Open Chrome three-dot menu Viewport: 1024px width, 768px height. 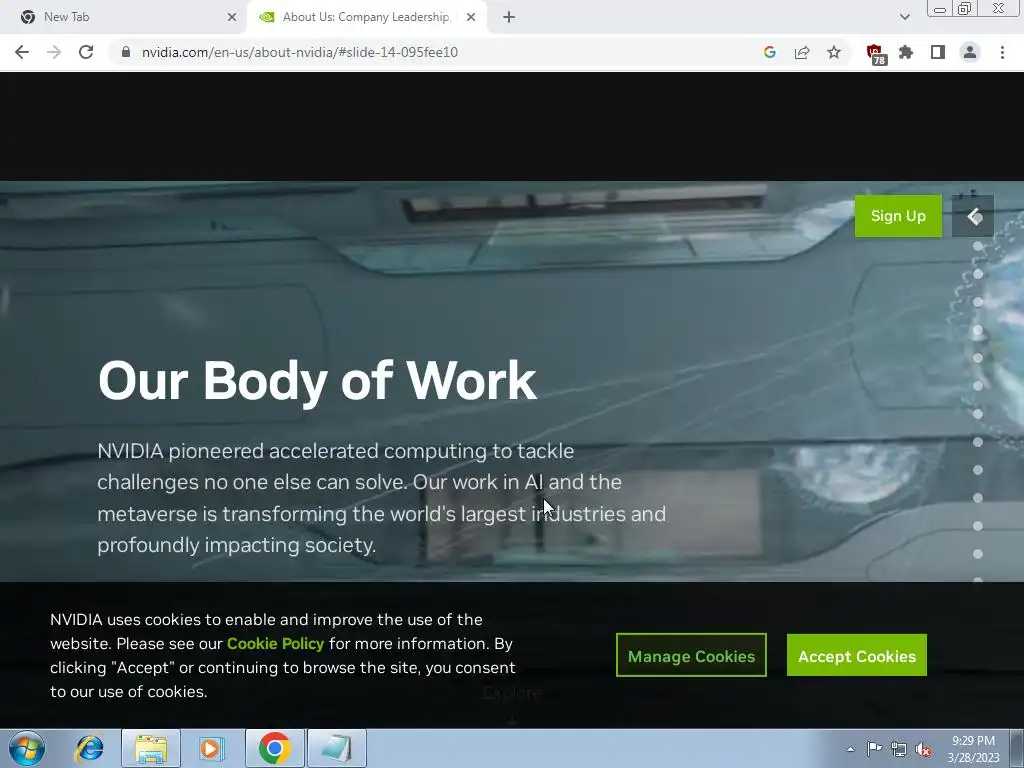tap(1002, 52)
